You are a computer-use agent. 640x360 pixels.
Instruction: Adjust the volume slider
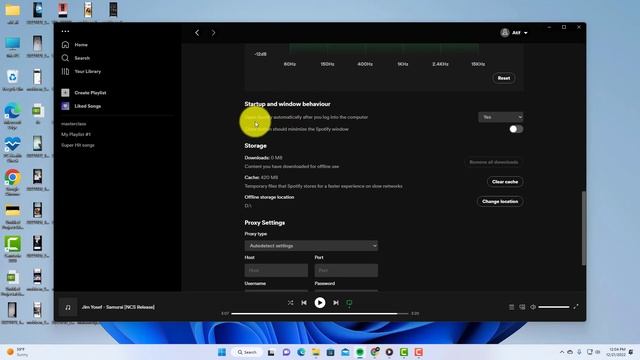(553, 307)
